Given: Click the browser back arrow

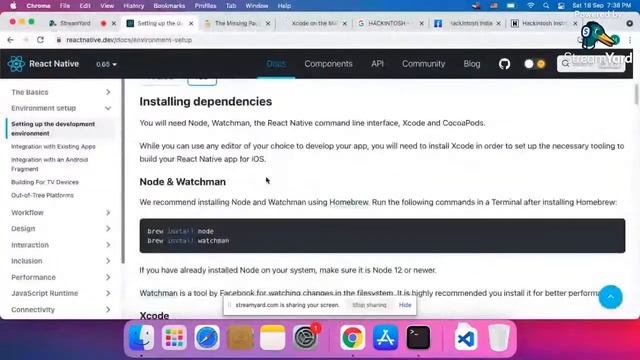Looking at the screenshot, I should (x=10, y=40).
